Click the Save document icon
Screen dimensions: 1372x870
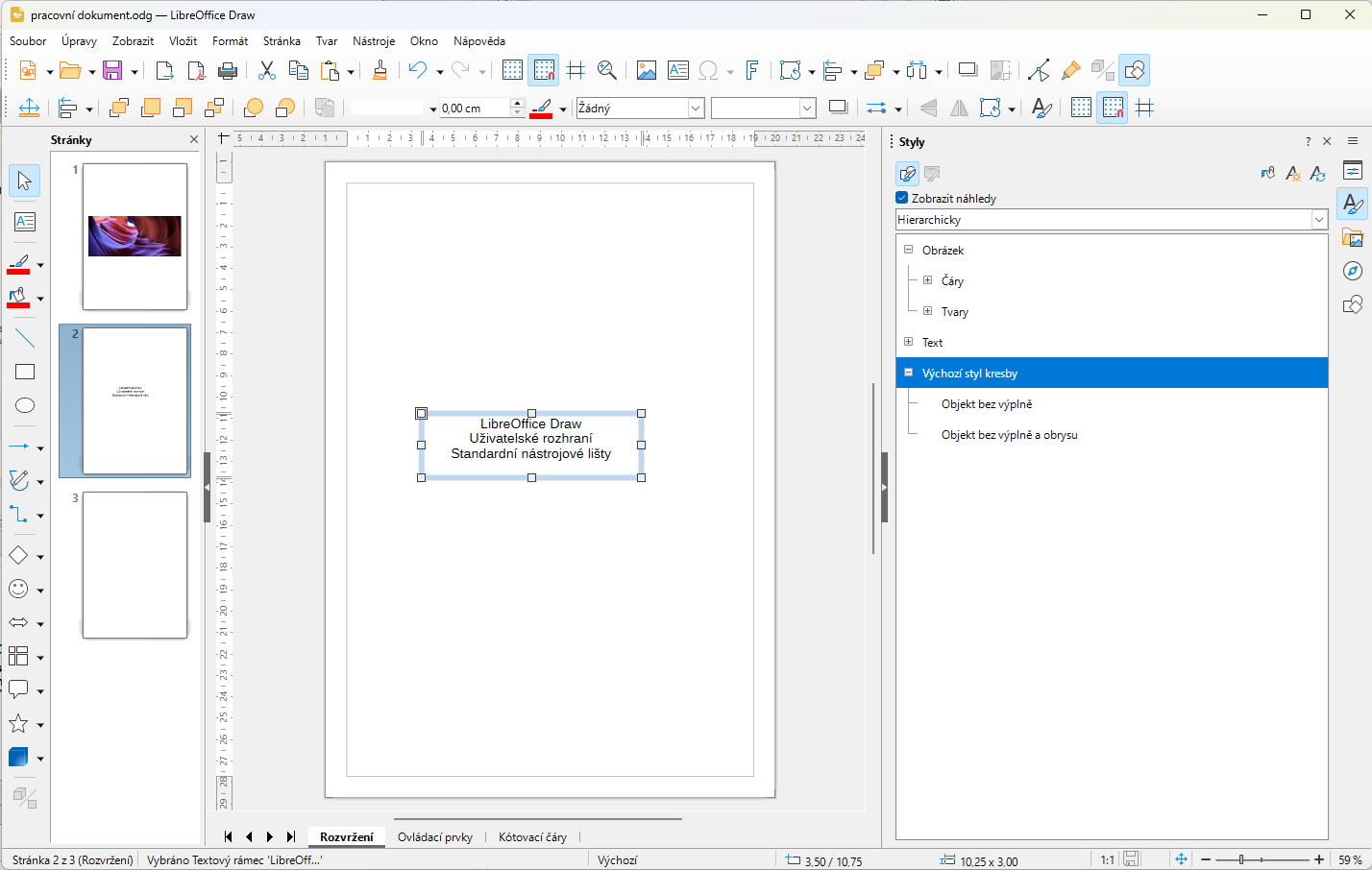click(x=112, y=70)
